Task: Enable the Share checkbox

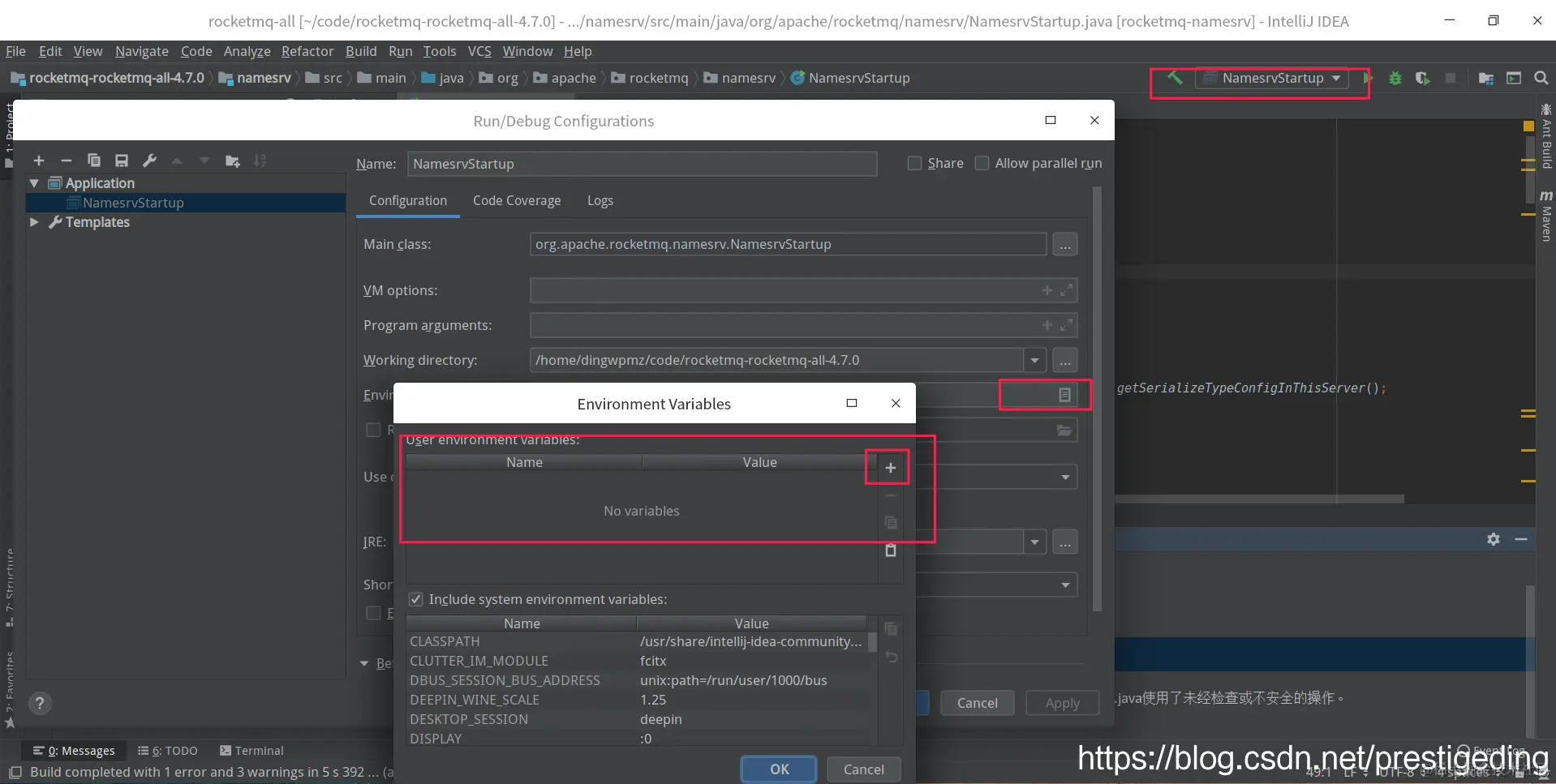Action: (x=914, y=163)
